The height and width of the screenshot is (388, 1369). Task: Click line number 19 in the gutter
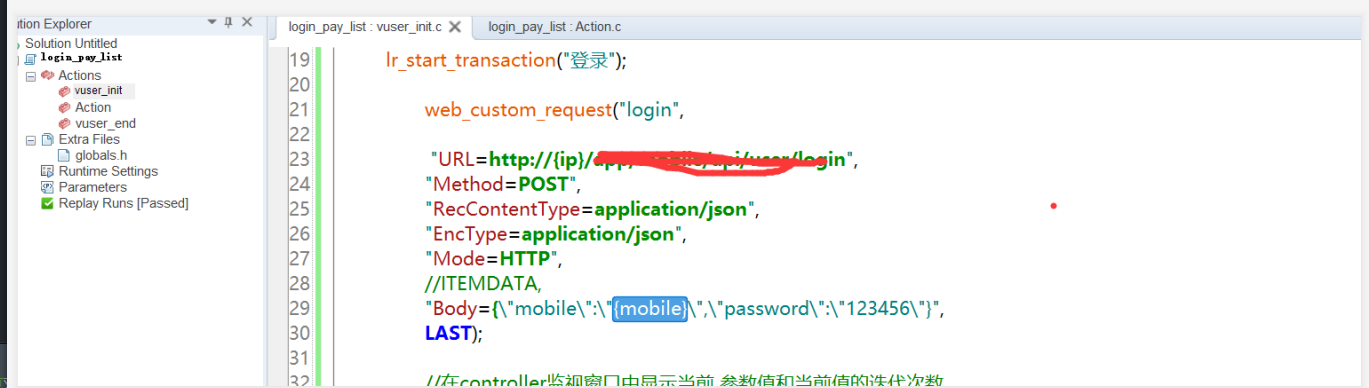(x=299, y=60)
